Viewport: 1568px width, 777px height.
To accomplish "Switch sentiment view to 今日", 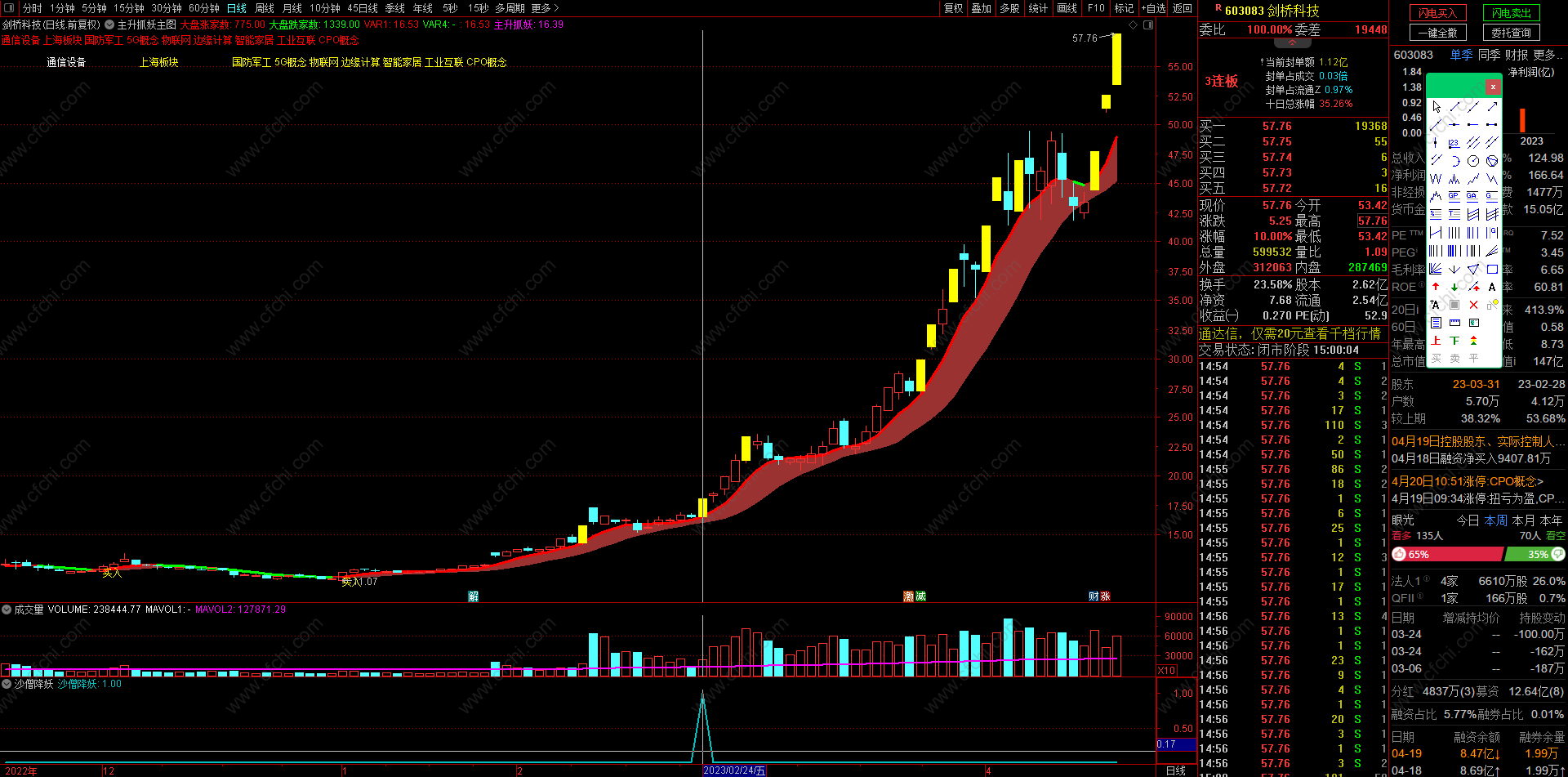I will 1468,520.
